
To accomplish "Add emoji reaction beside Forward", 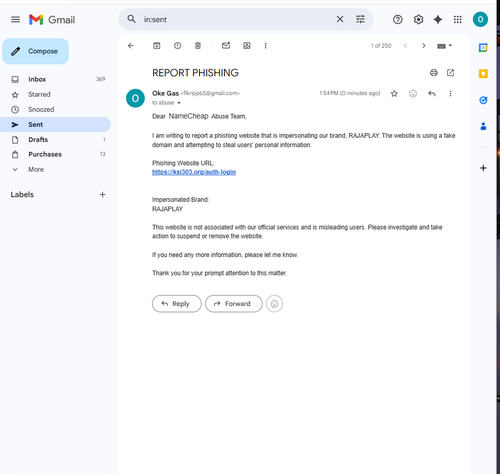I will pyautogui.click(x=274, y=304).
